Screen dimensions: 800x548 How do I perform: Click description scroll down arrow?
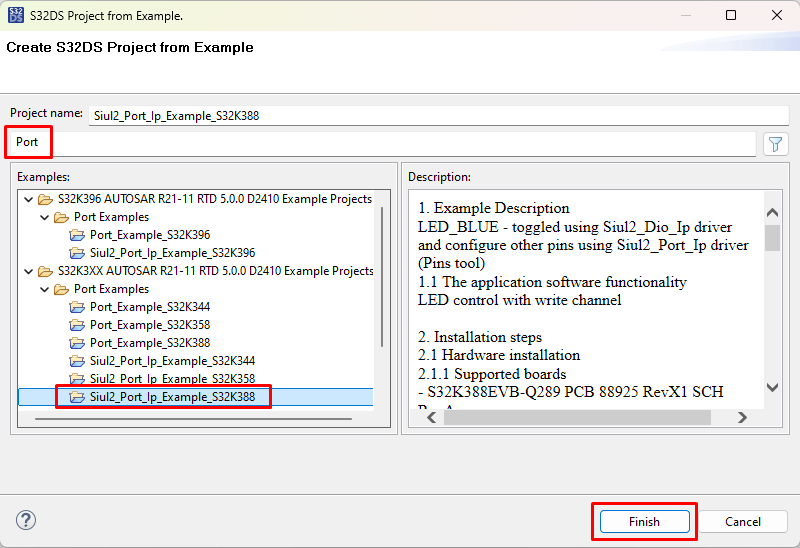click(x=772, y=388)
